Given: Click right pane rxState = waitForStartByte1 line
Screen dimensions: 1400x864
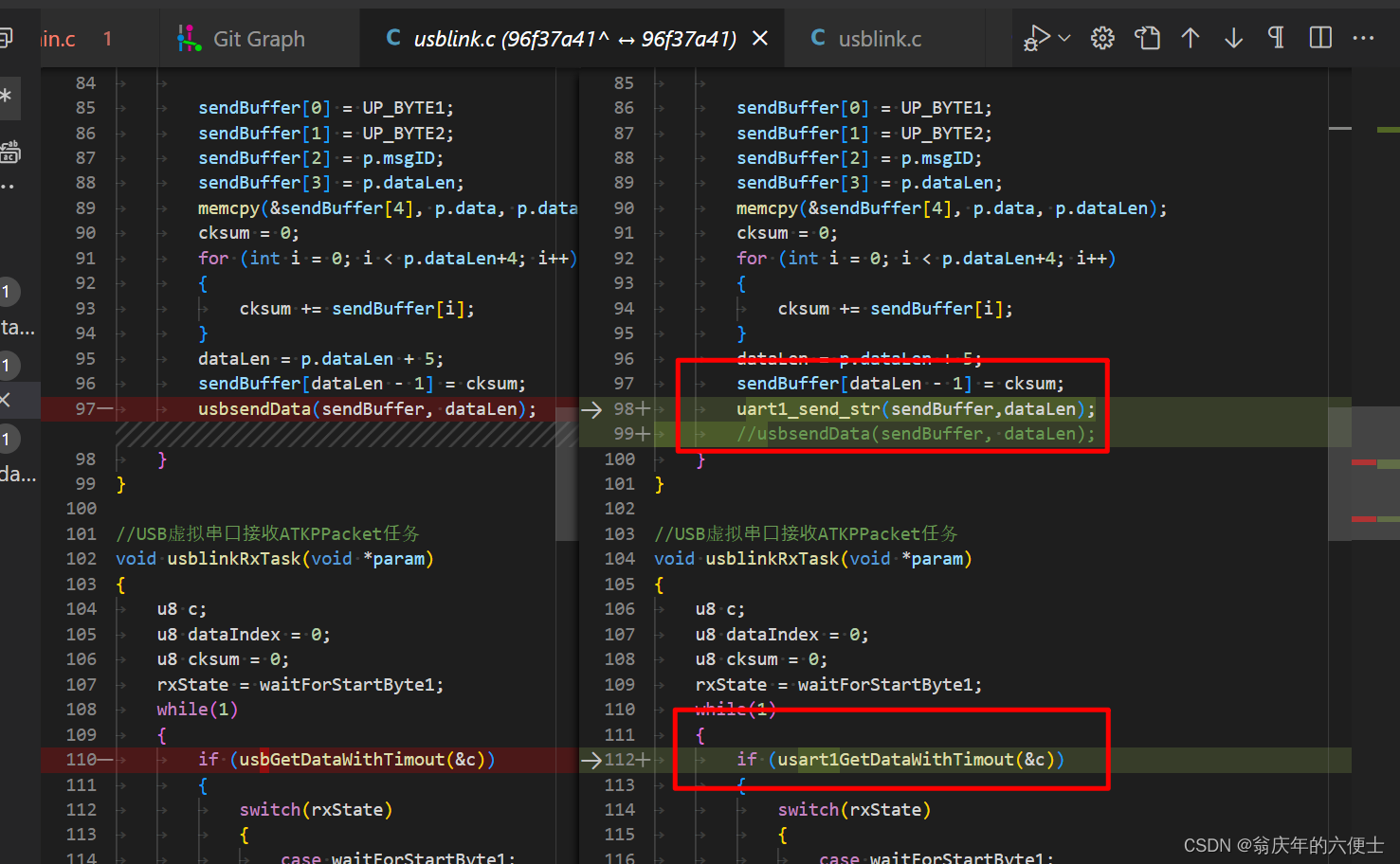Looking at the screenshot, I should 839,685.
